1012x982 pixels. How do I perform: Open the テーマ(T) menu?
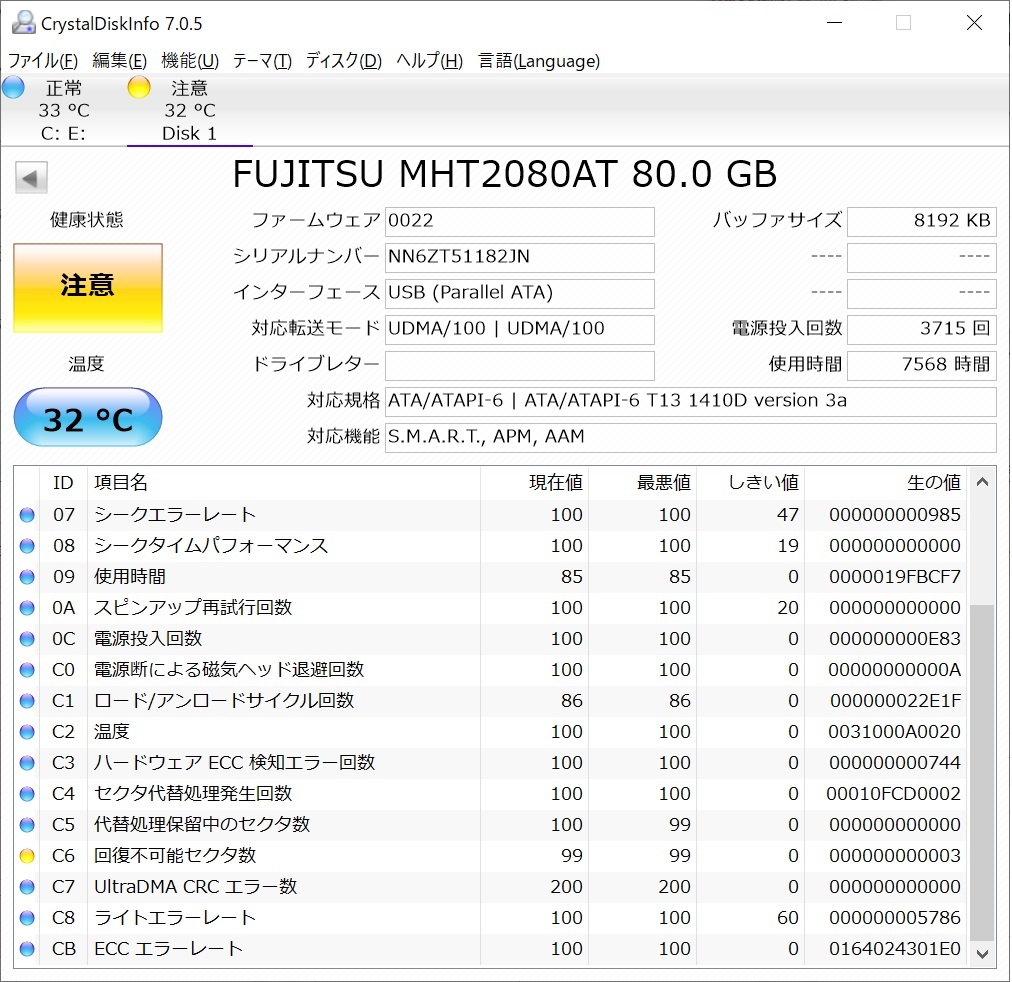click(262, 61)
